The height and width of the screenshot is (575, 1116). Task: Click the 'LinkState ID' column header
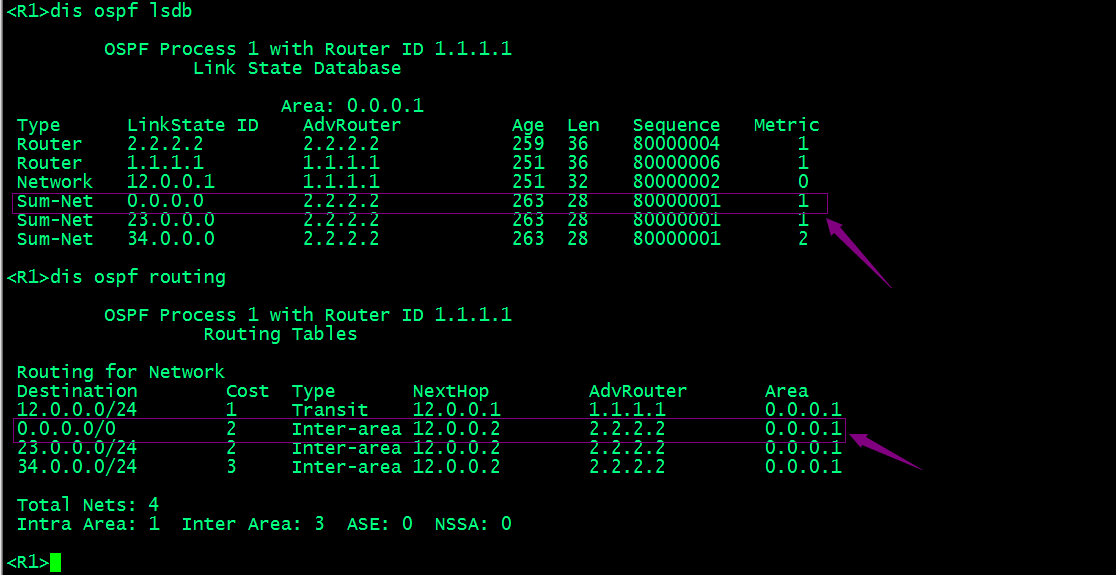(192, 125)
